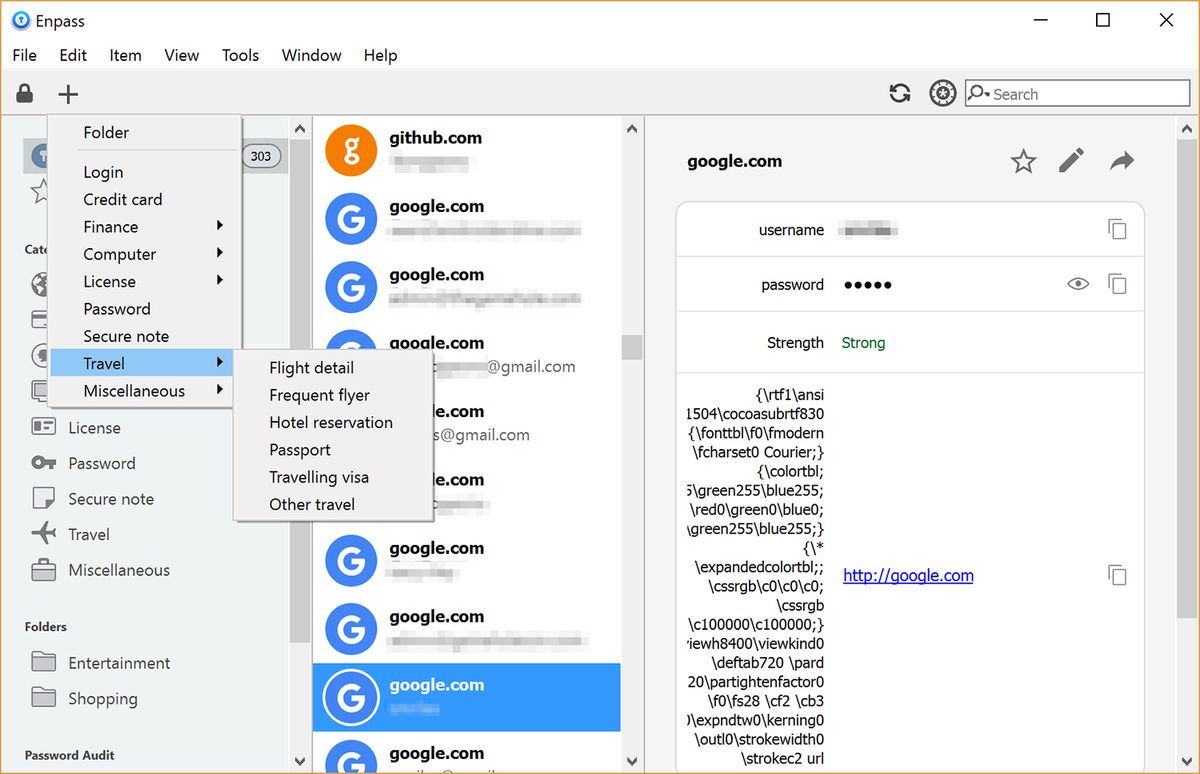Open the add new item menu
The height and width of the screenshot is (774, 1200).
coord(68,93)
